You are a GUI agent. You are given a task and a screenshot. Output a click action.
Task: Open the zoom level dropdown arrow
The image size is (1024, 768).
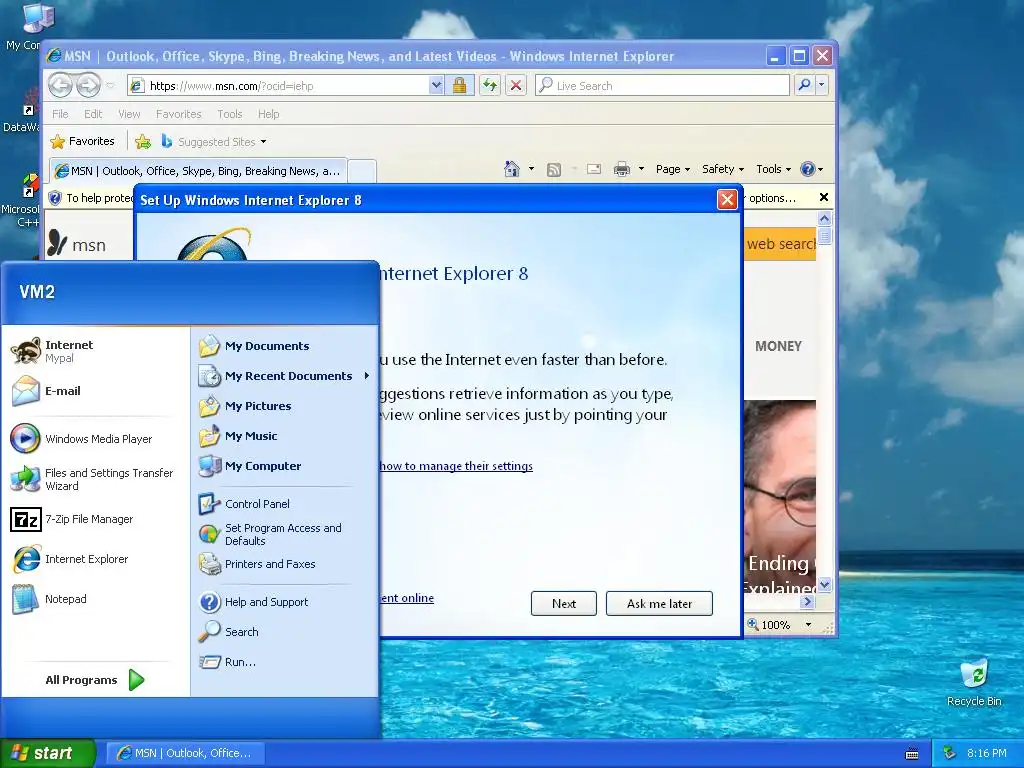808,625
